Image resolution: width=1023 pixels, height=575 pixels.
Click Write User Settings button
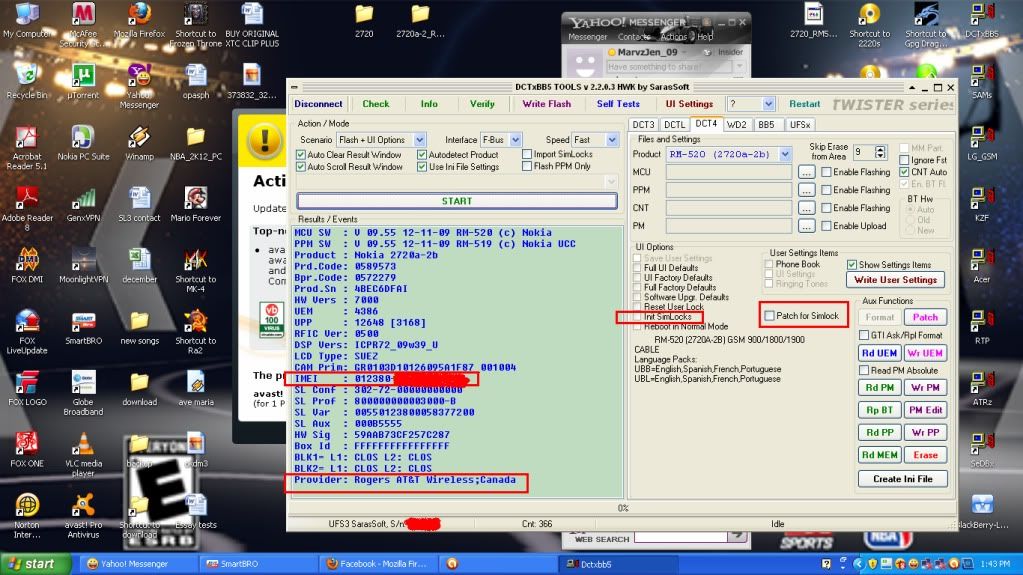coord(895,279)
